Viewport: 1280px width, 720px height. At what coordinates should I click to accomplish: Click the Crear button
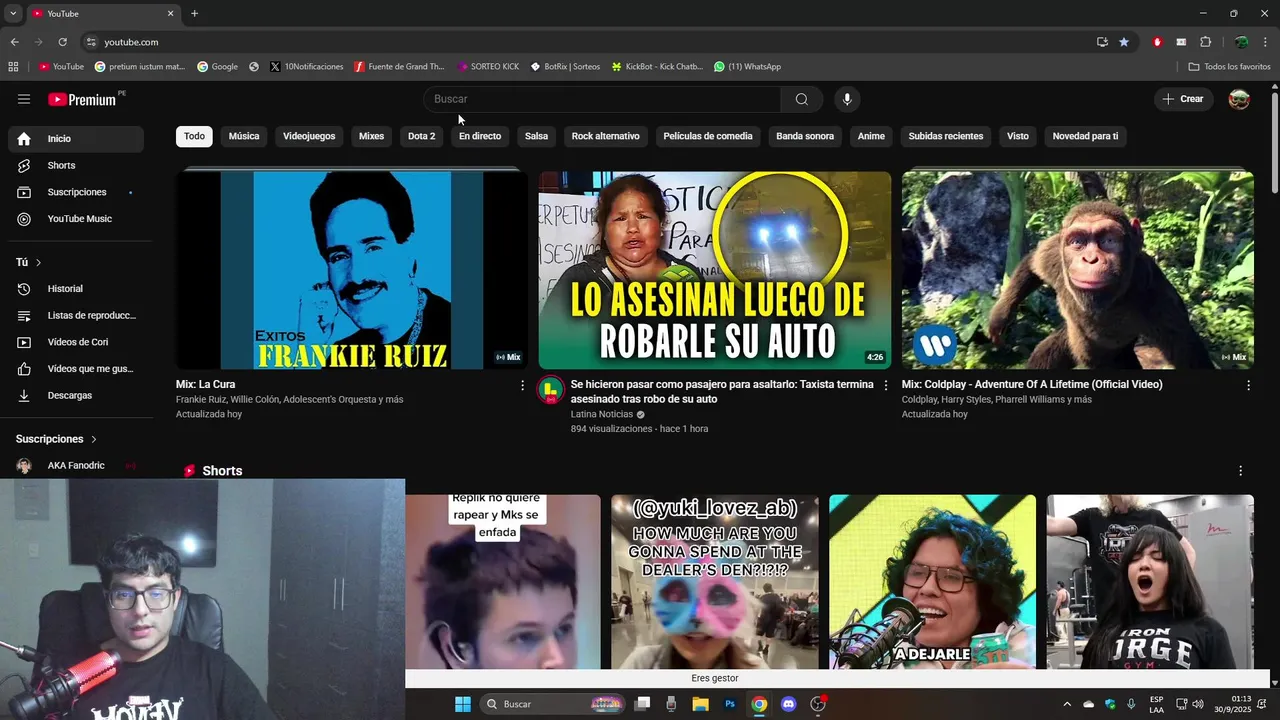coord(1183,99)
